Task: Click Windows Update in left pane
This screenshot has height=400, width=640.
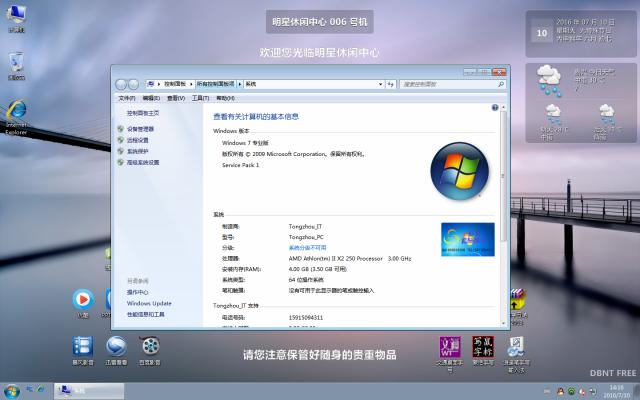Action: coord(148,303)
